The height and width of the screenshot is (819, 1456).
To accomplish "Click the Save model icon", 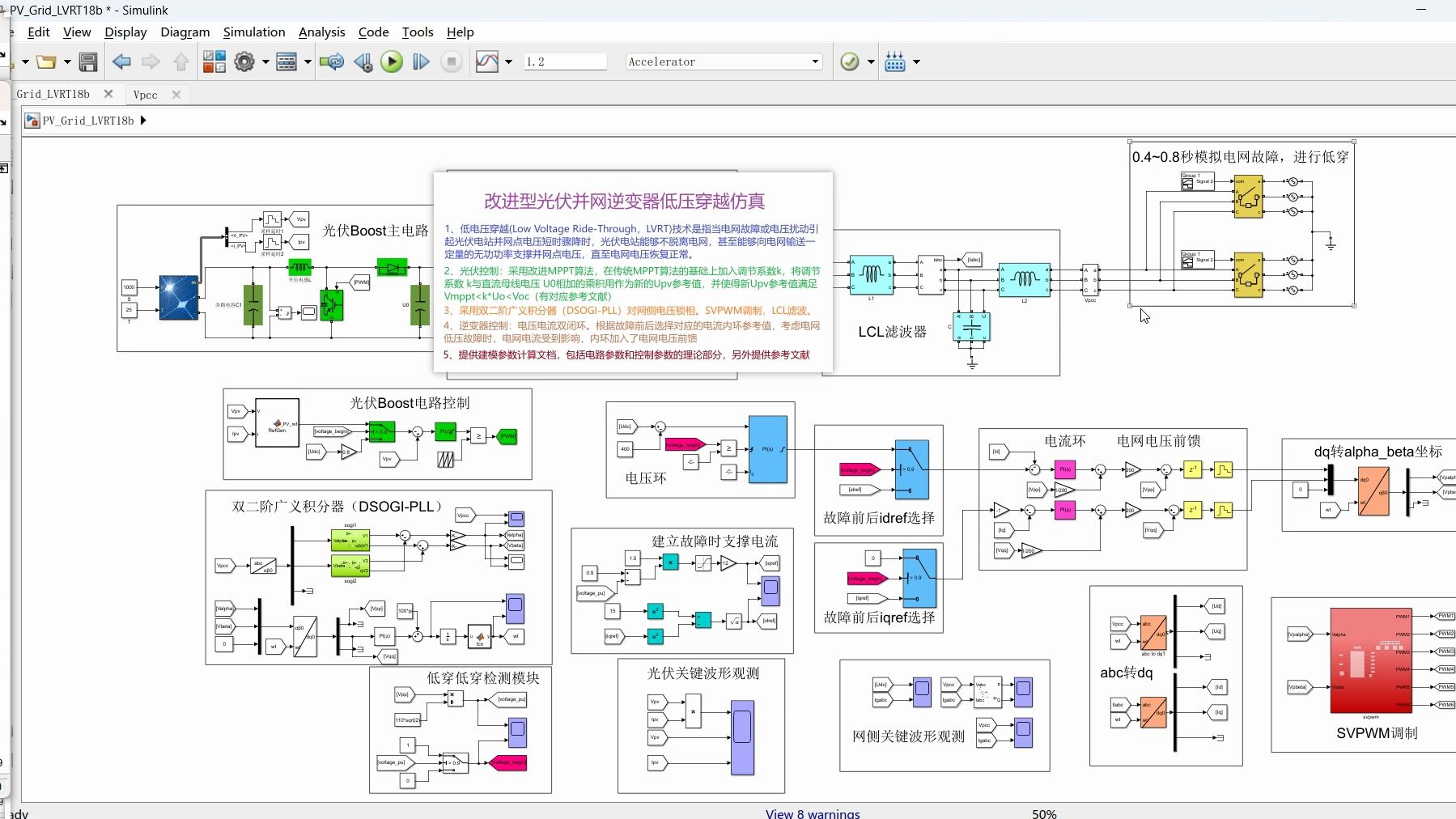I will pyautogui.click(x=88, y=62).
